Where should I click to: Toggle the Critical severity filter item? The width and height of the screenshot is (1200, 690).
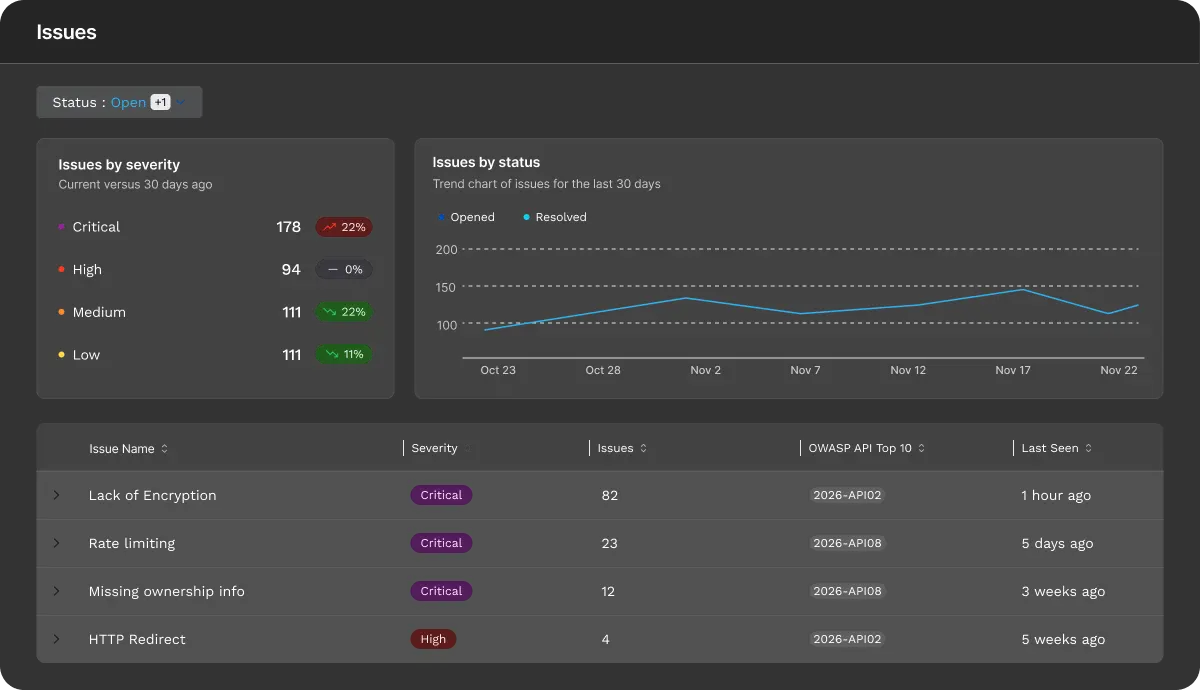pos(97,227)
